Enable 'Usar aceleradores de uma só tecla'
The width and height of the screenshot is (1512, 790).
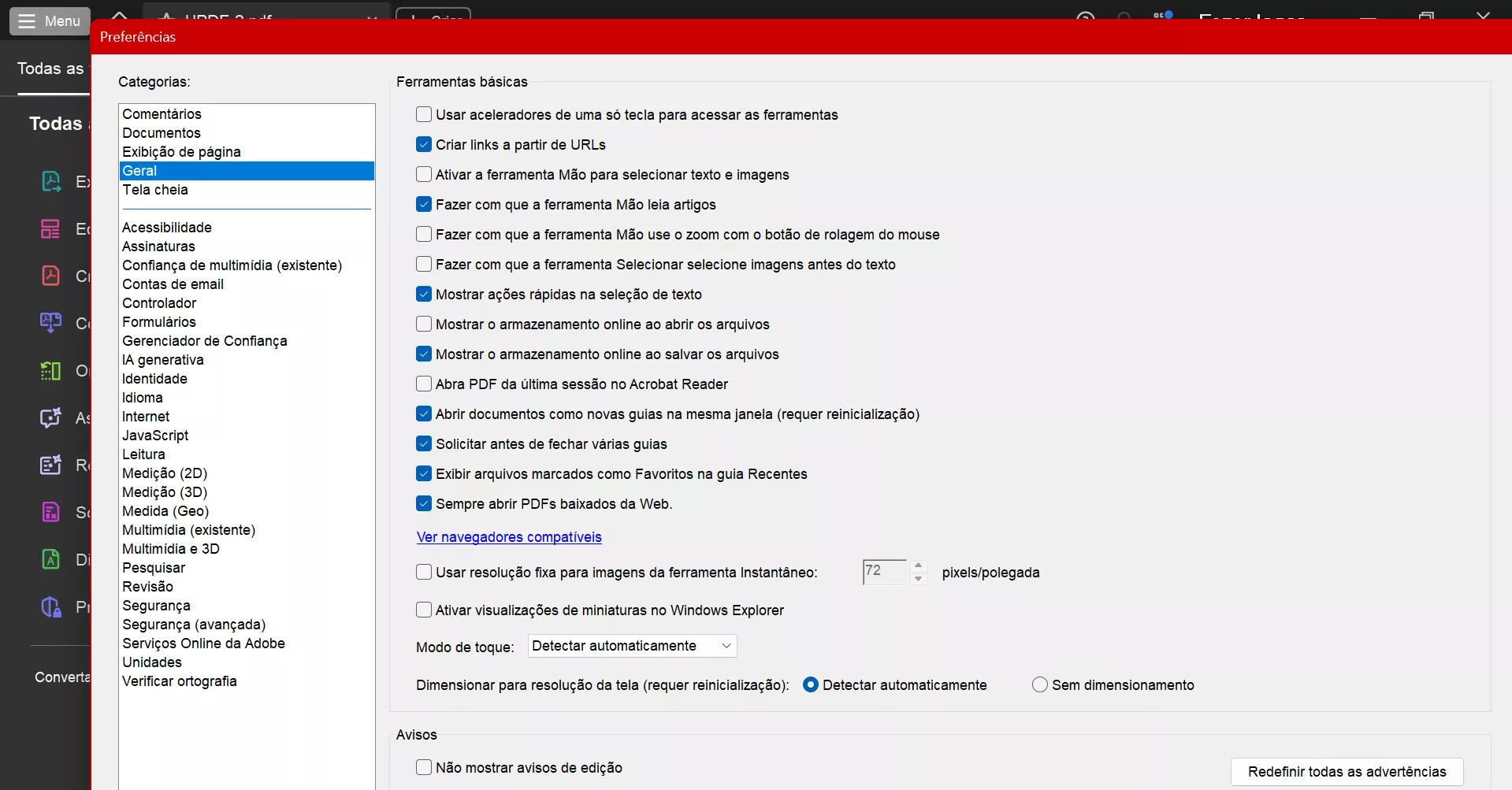pos(423,114)
